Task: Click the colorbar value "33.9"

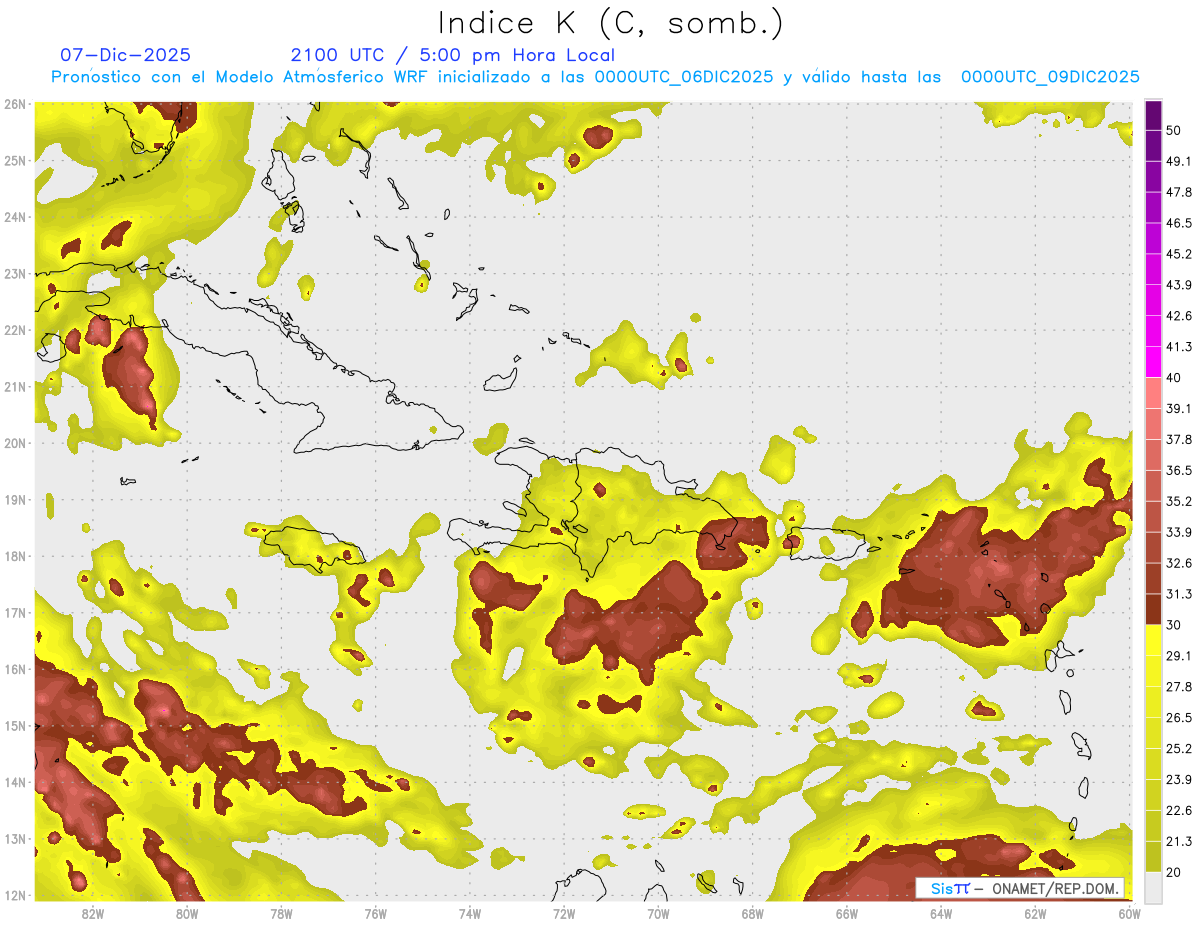Action: [x=1179, y=532]
